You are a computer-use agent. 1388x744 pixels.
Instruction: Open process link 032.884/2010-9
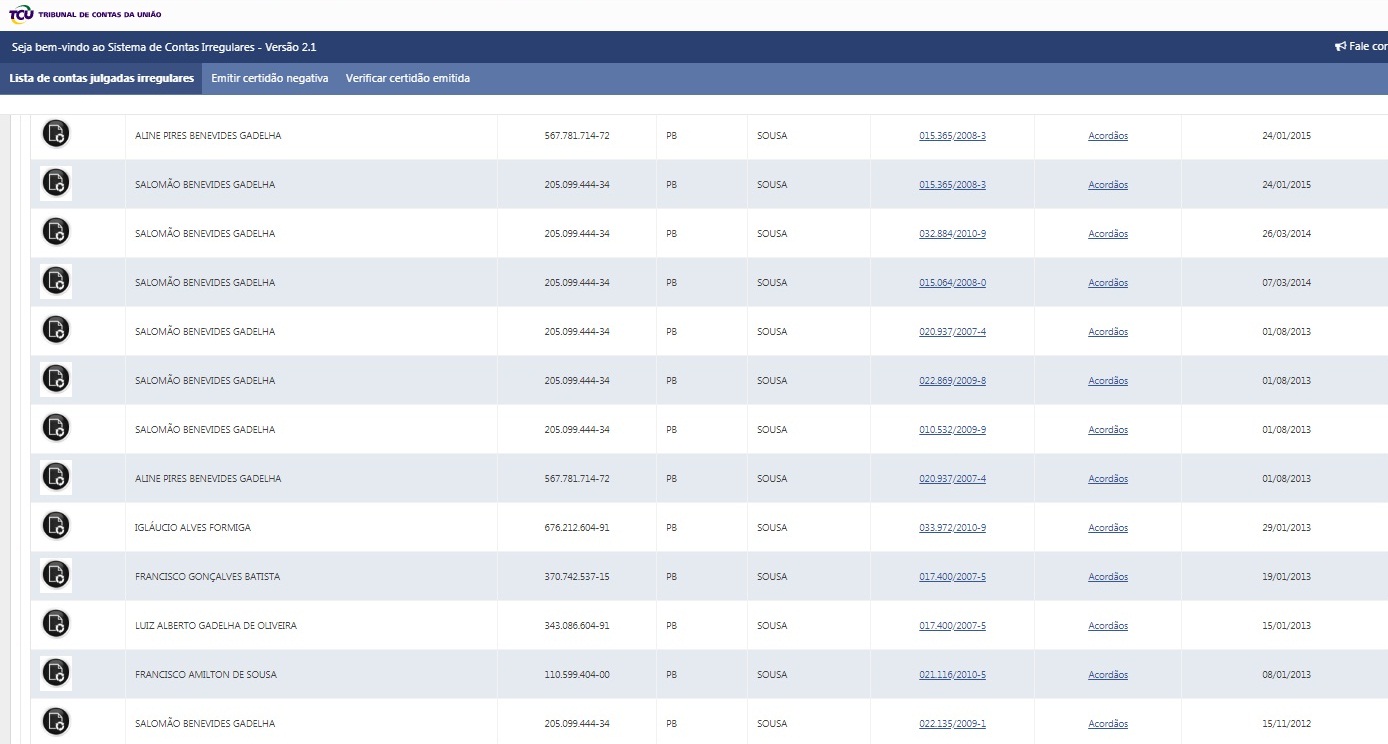952,234
